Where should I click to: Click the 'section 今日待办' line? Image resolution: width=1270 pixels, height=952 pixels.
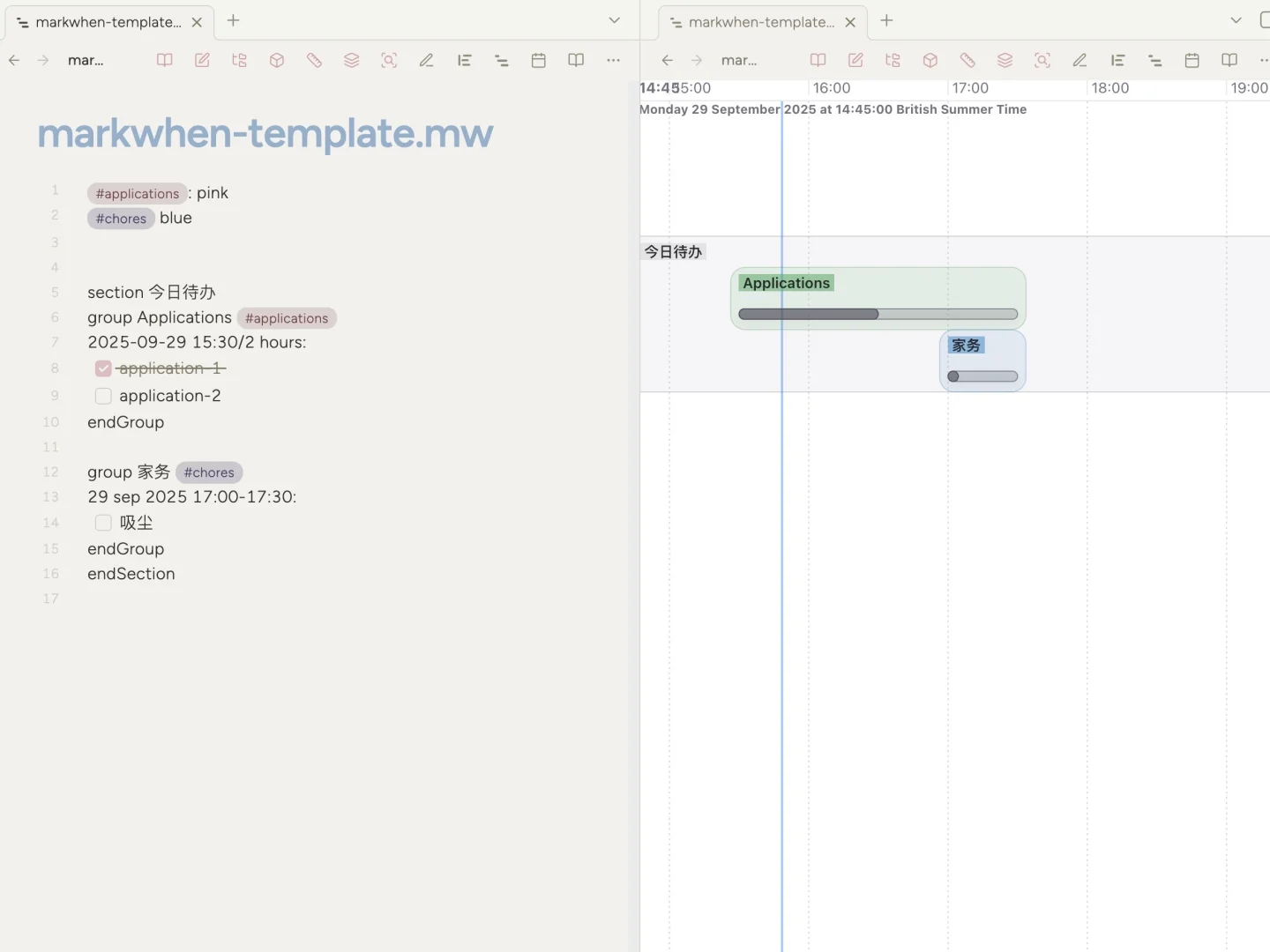152,293
